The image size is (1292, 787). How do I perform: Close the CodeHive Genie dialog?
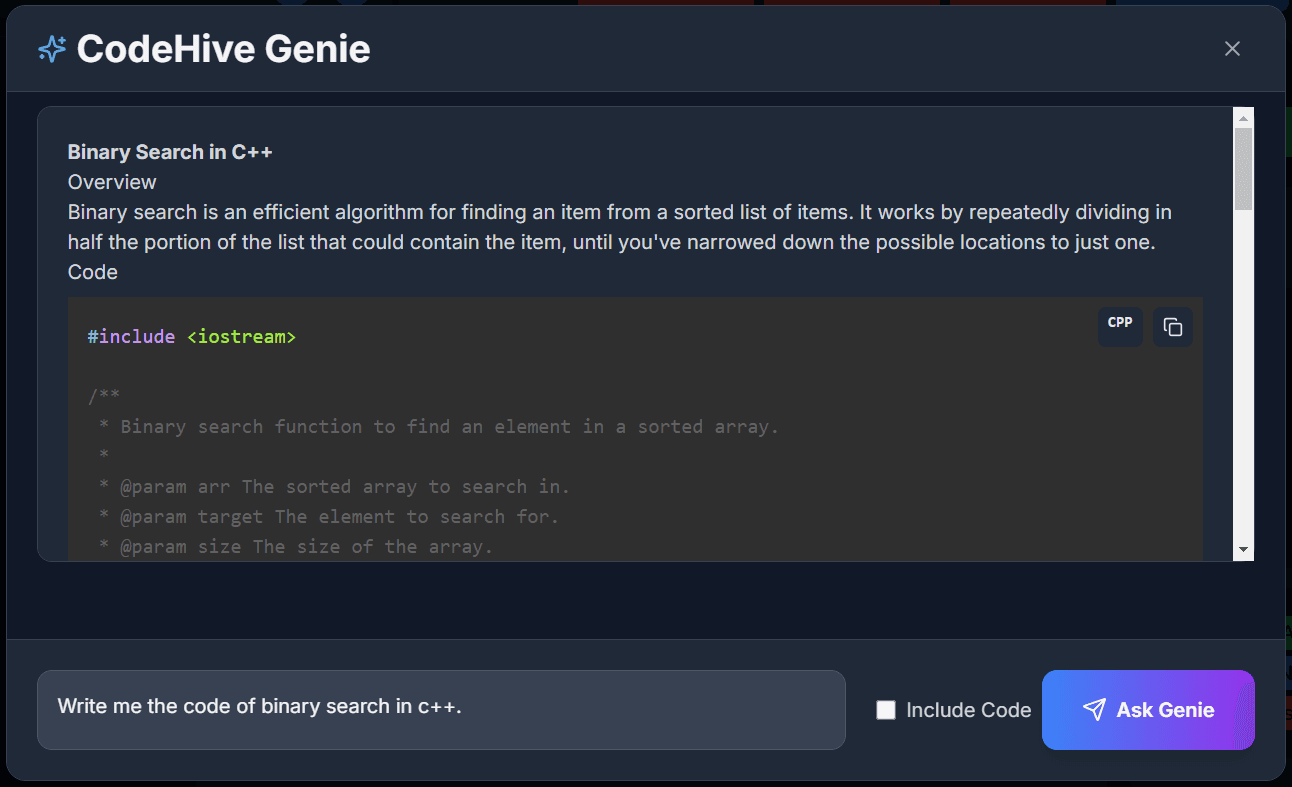click(x=1232, y=49)
